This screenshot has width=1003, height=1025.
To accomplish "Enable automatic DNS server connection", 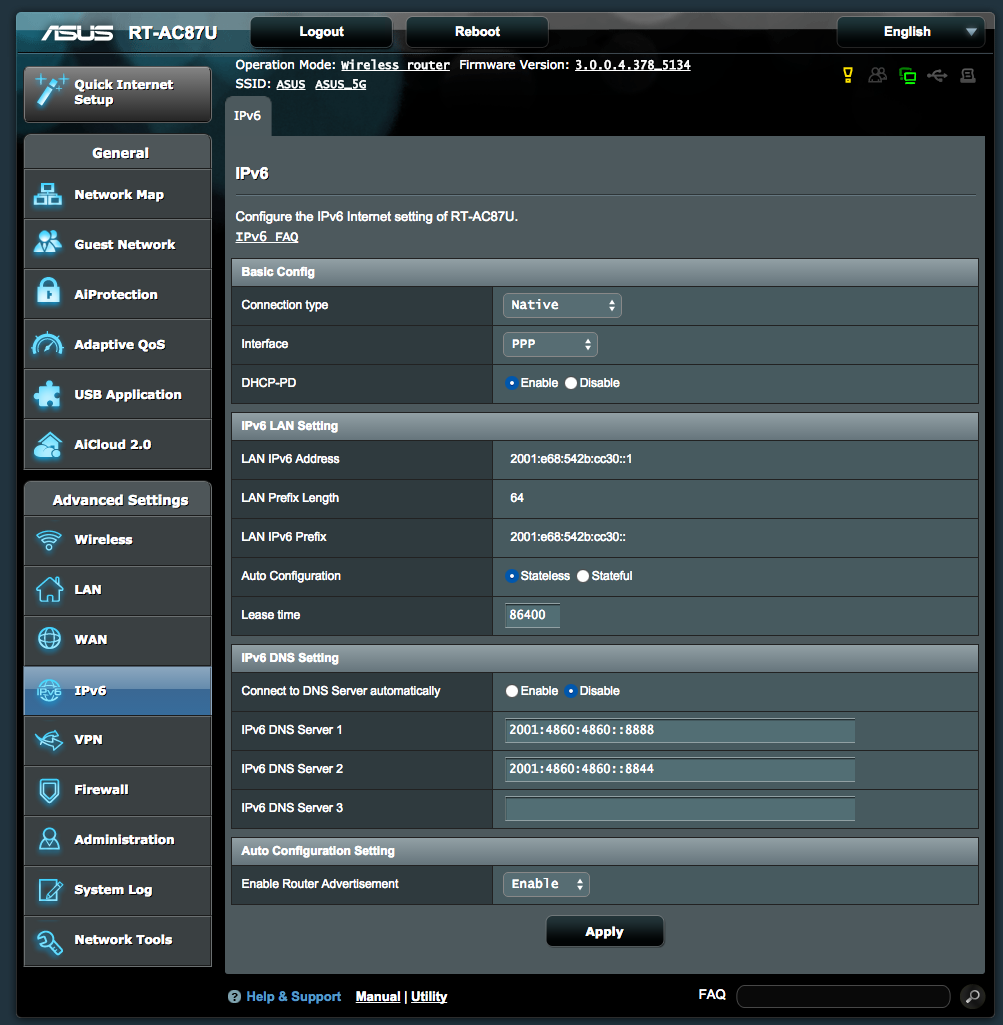I will [512, 691].
